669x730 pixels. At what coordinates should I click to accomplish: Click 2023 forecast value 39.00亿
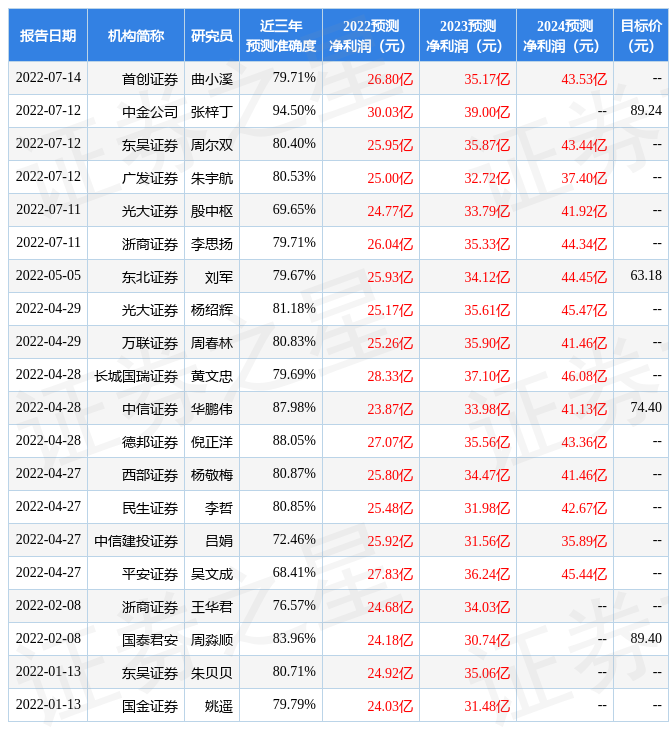(487, 112)
